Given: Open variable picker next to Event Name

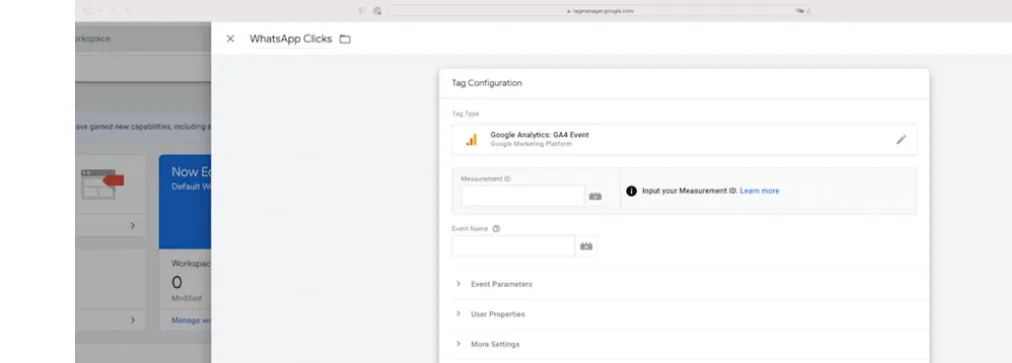Looking at the screenshot, I should click(586, 245).
